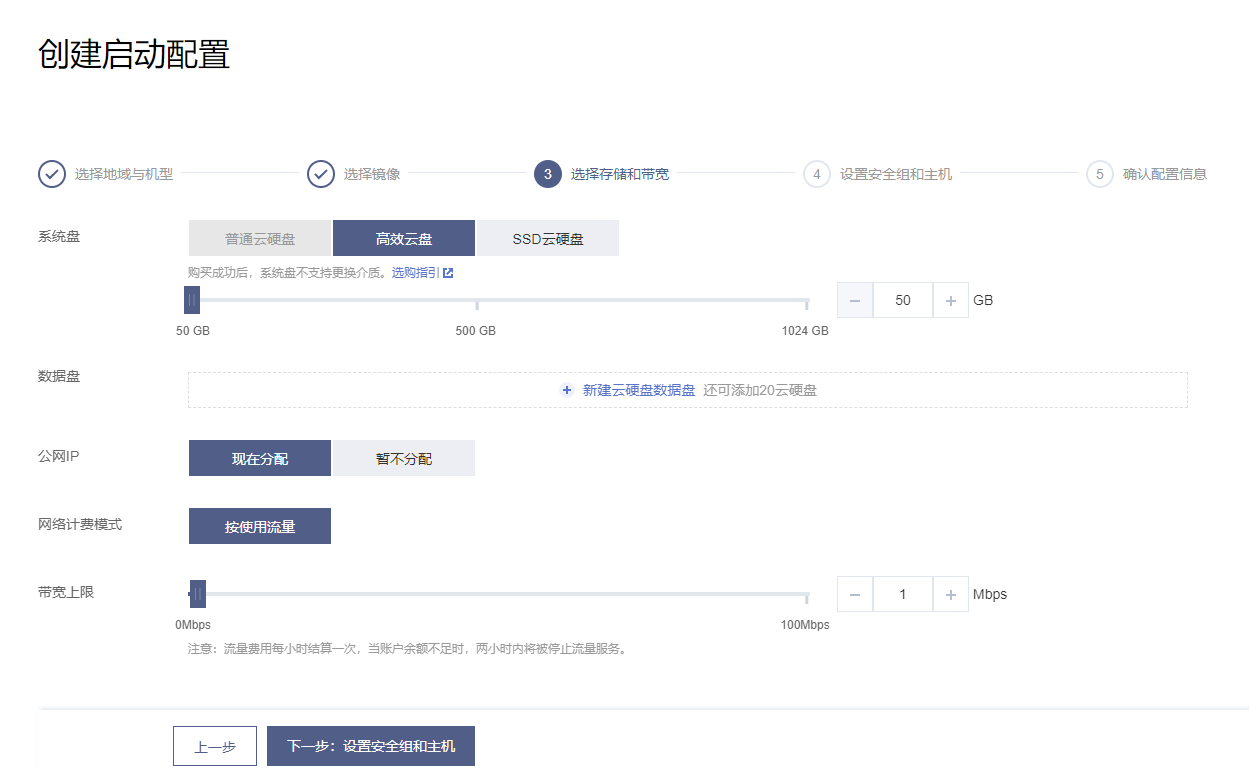Click the bandwidth limit slider handle

click(x=198, y=594)
